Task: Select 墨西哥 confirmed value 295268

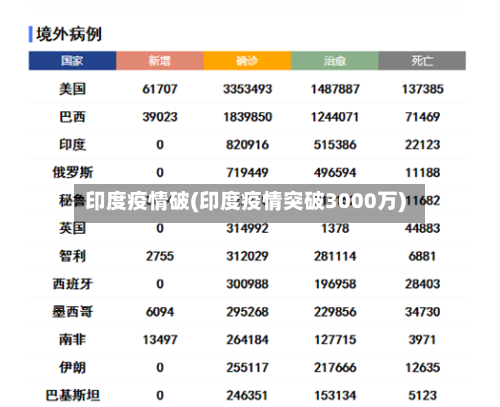Action: pyautogui.click(x=247, y=312)
